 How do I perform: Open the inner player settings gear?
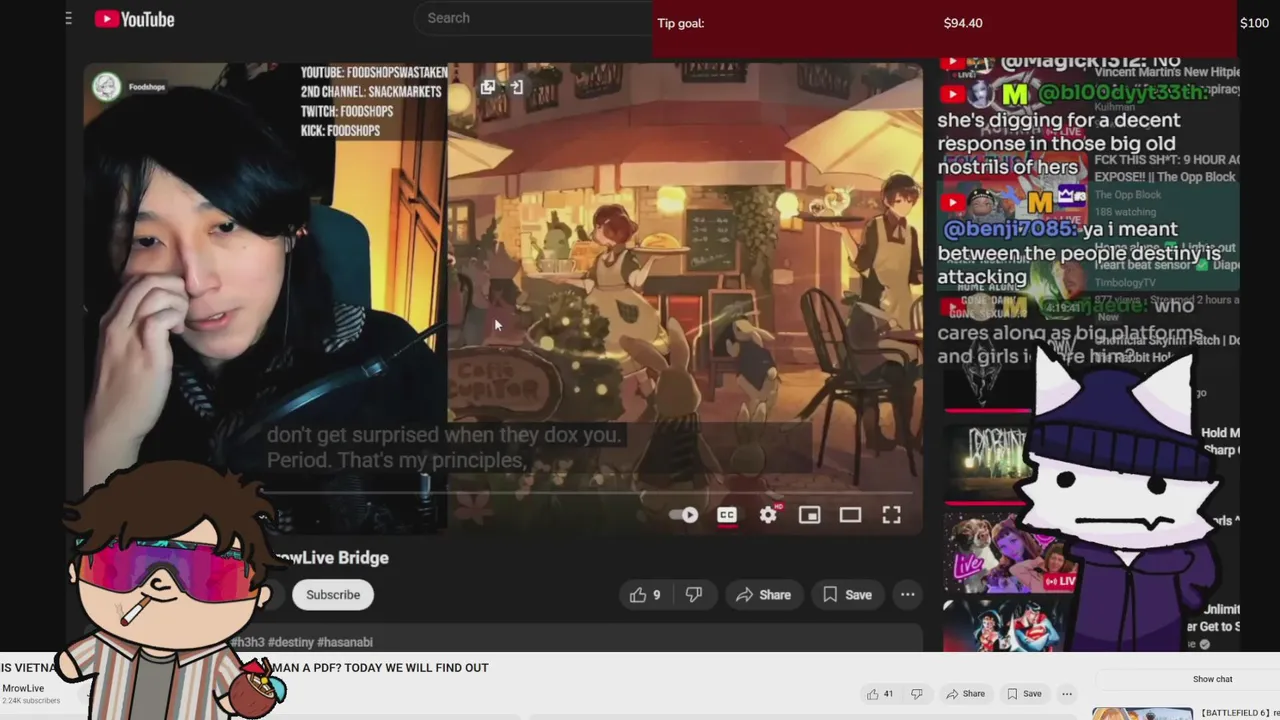coord(768,515)
